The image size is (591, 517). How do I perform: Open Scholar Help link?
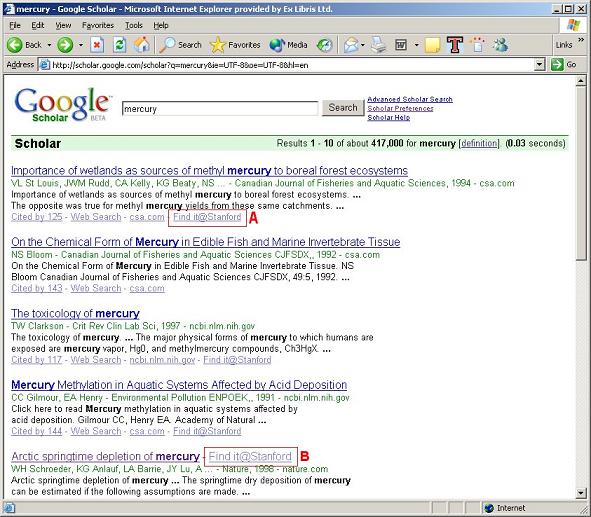click(389, 117)
